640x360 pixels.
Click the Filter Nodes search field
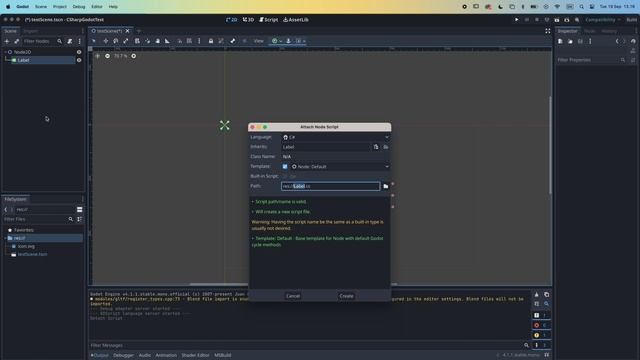(x=43, y=41)
